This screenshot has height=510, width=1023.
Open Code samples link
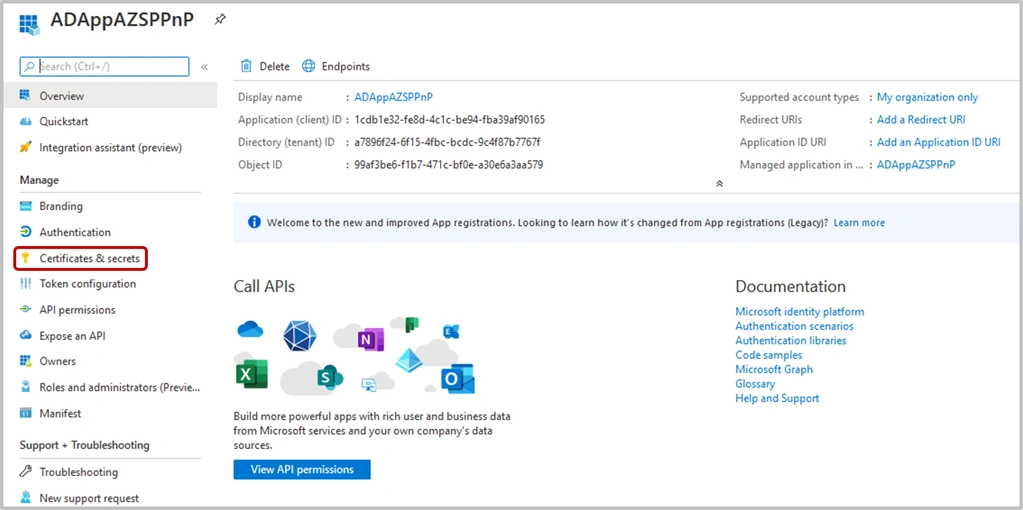pyautogui.click(x=769, y=355)
